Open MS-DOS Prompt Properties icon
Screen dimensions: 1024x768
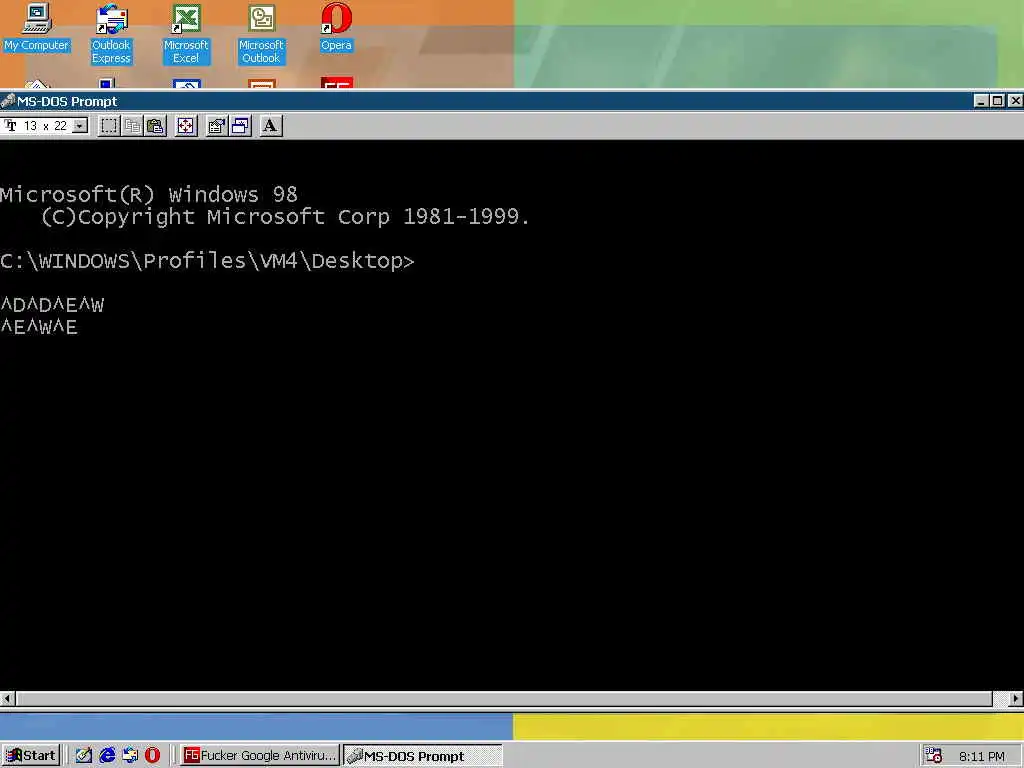(x=217, y=125)
